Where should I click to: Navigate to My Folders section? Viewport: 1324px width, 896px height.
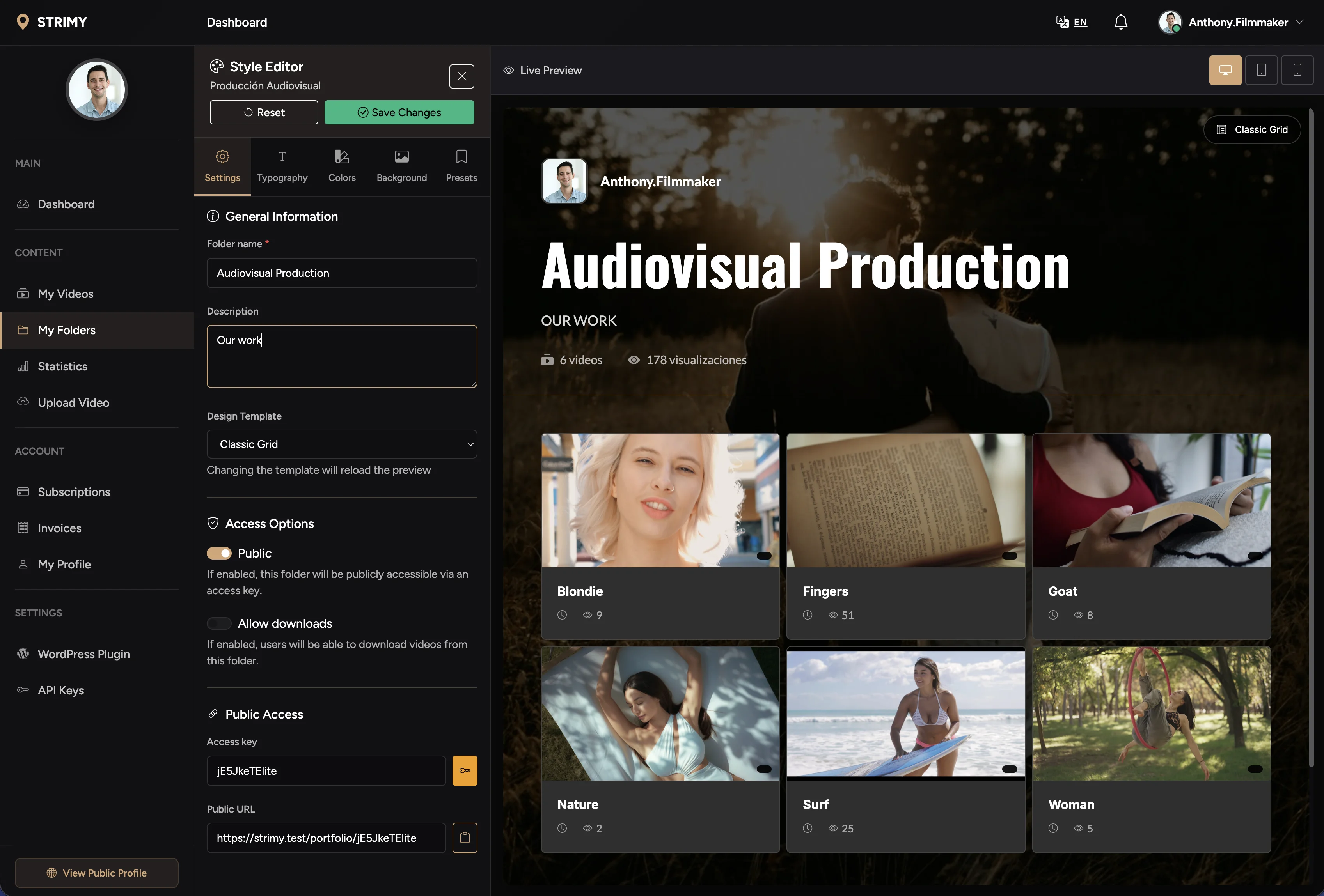[66, 330]
